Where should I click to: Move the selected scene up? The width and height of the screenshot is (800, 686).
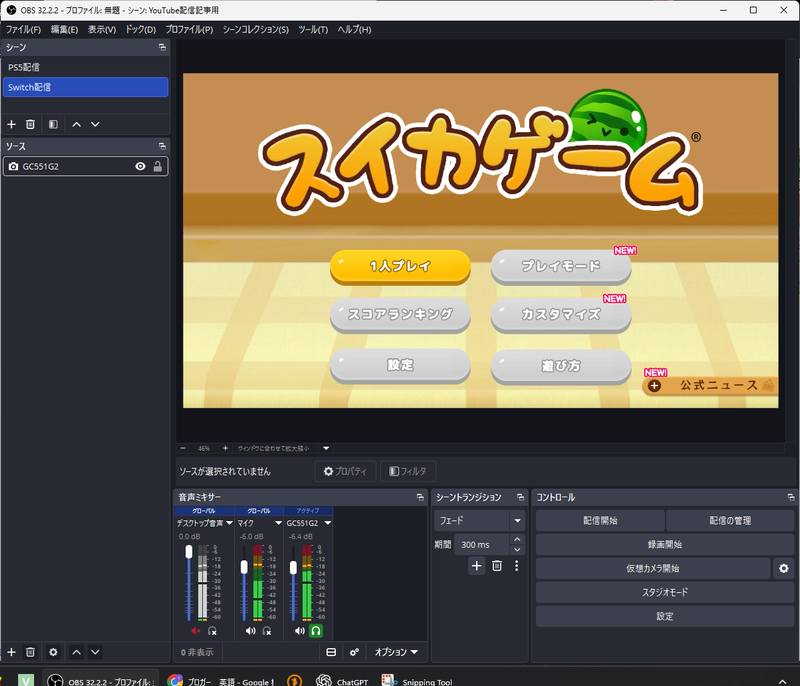tap(77, 124)
